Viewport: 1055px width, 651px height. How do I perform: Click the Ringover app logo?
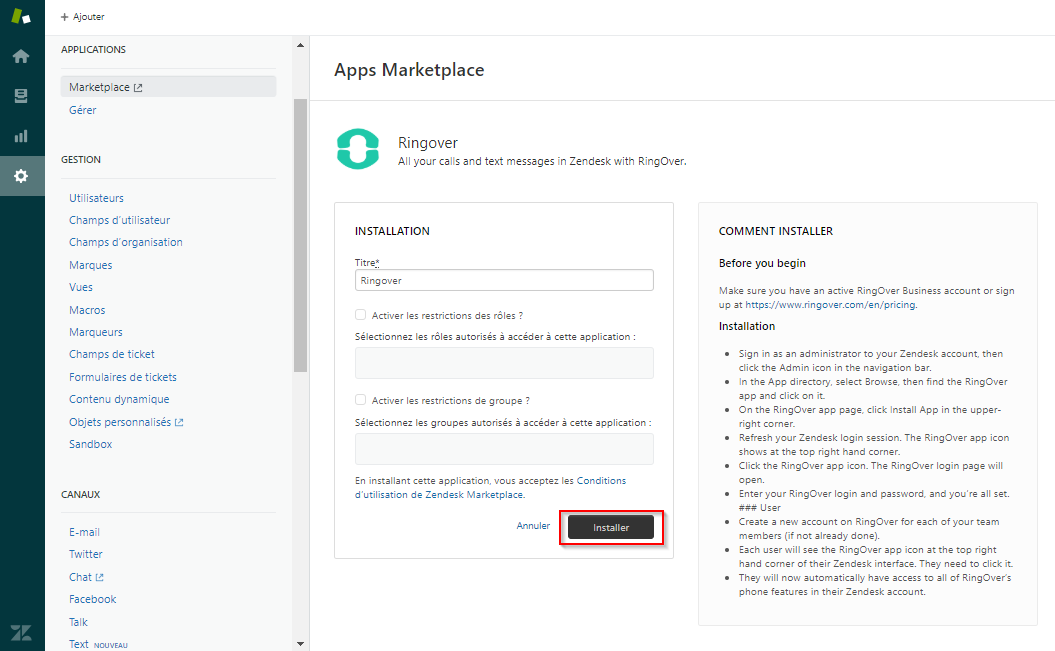coord(358,149)
